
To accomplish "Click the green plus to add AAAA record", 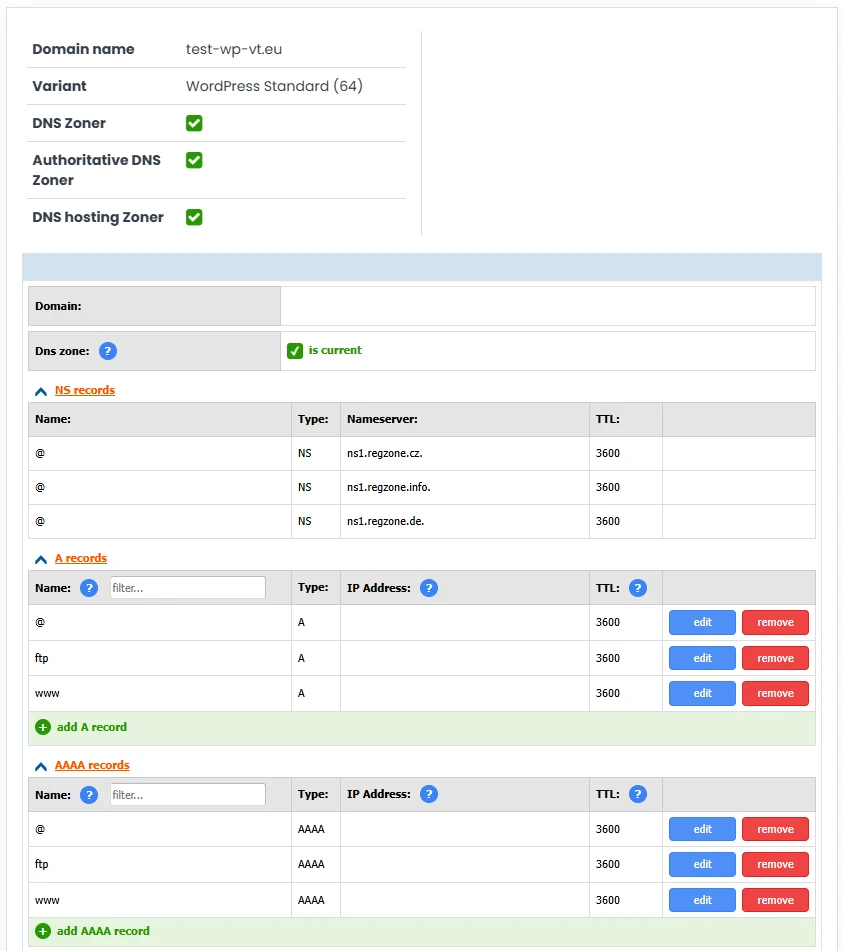I will pyautogui.click(x=42, y=931).
